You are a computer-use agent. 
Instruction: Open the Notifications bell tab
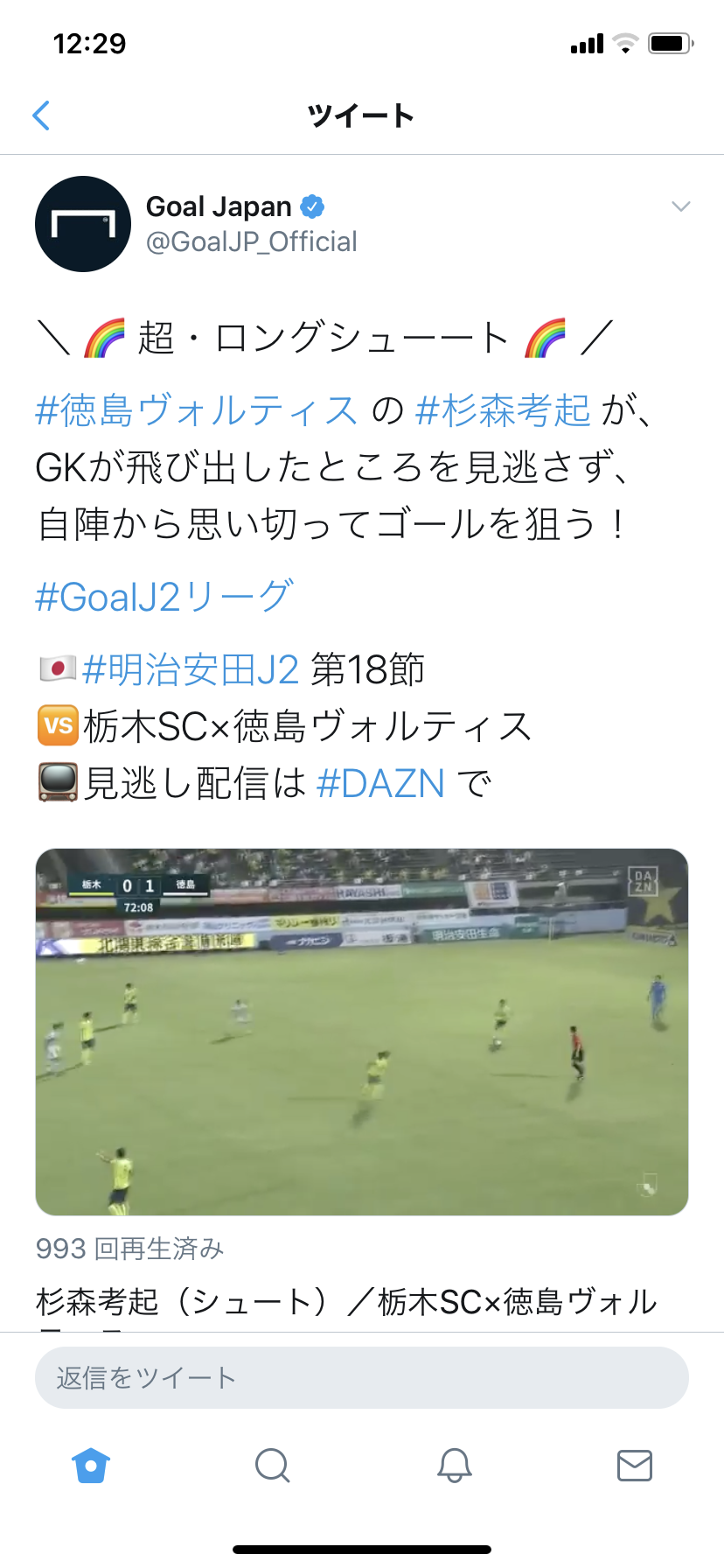[x=454, y=1465]
